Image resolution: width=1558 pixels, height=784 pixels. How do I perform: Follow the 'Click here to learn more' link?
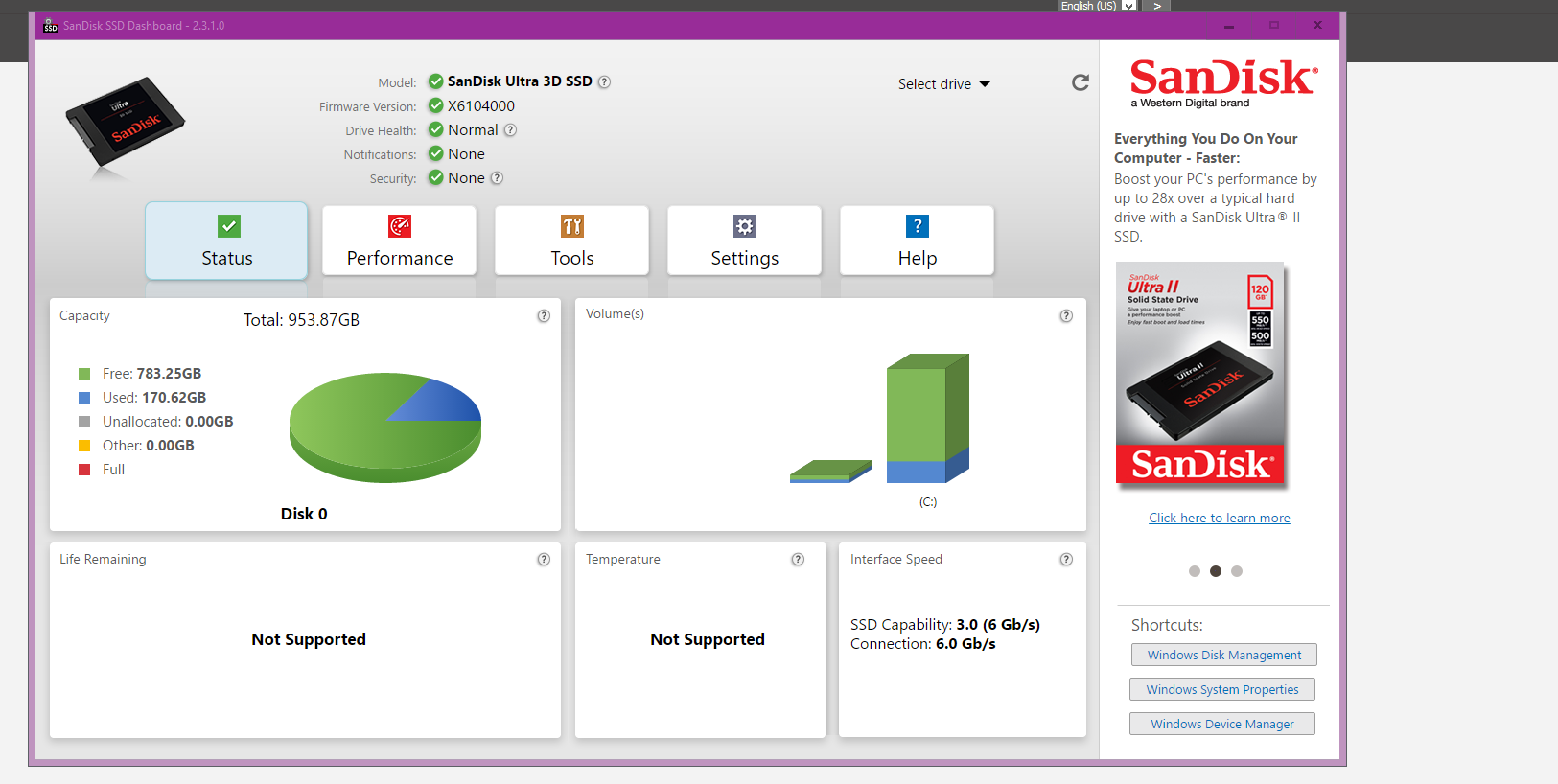click(x=1220, y=519)
